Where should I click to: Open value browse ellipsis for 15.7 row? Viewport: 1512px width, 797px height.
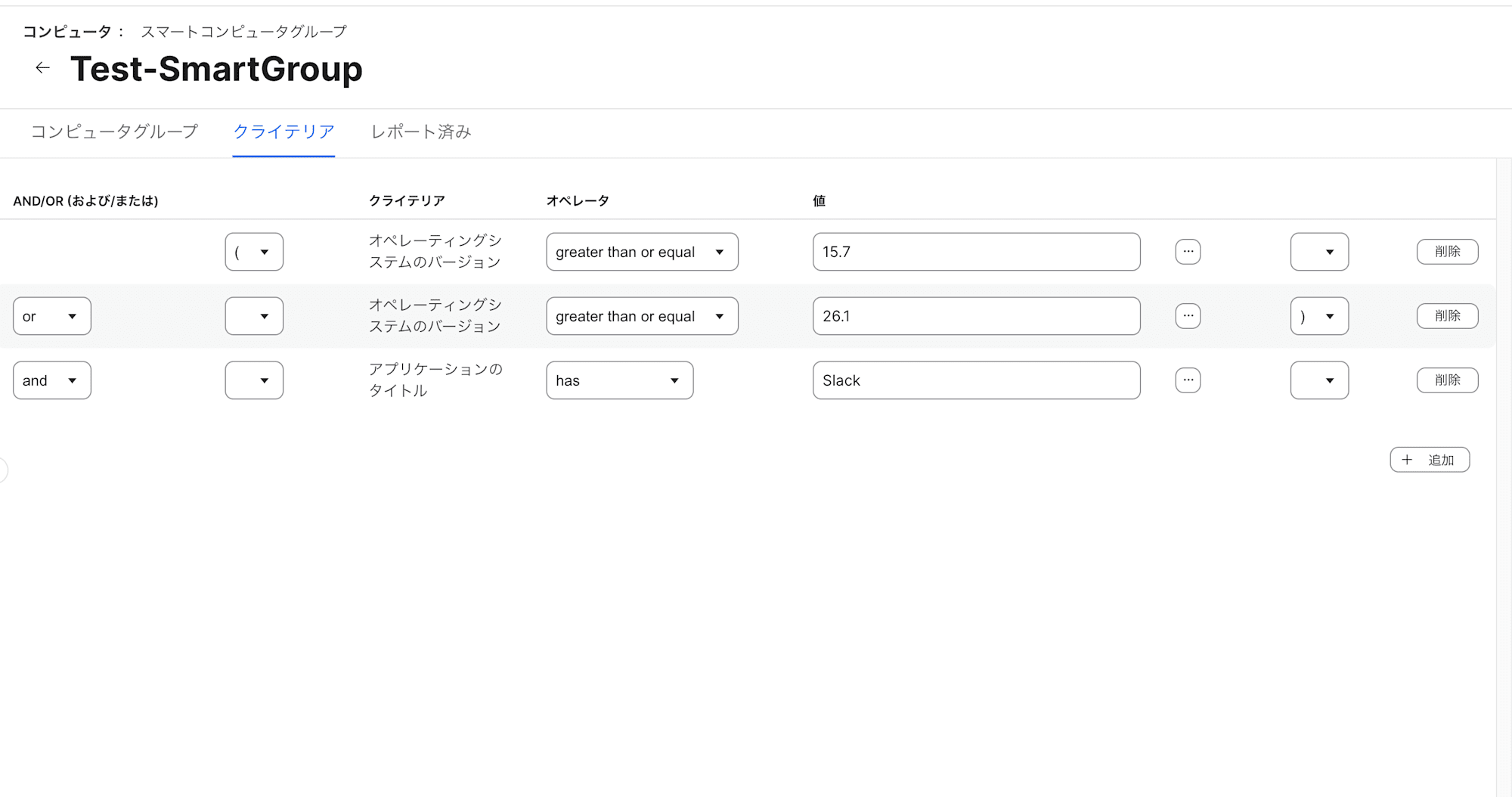click(1188, 252)
